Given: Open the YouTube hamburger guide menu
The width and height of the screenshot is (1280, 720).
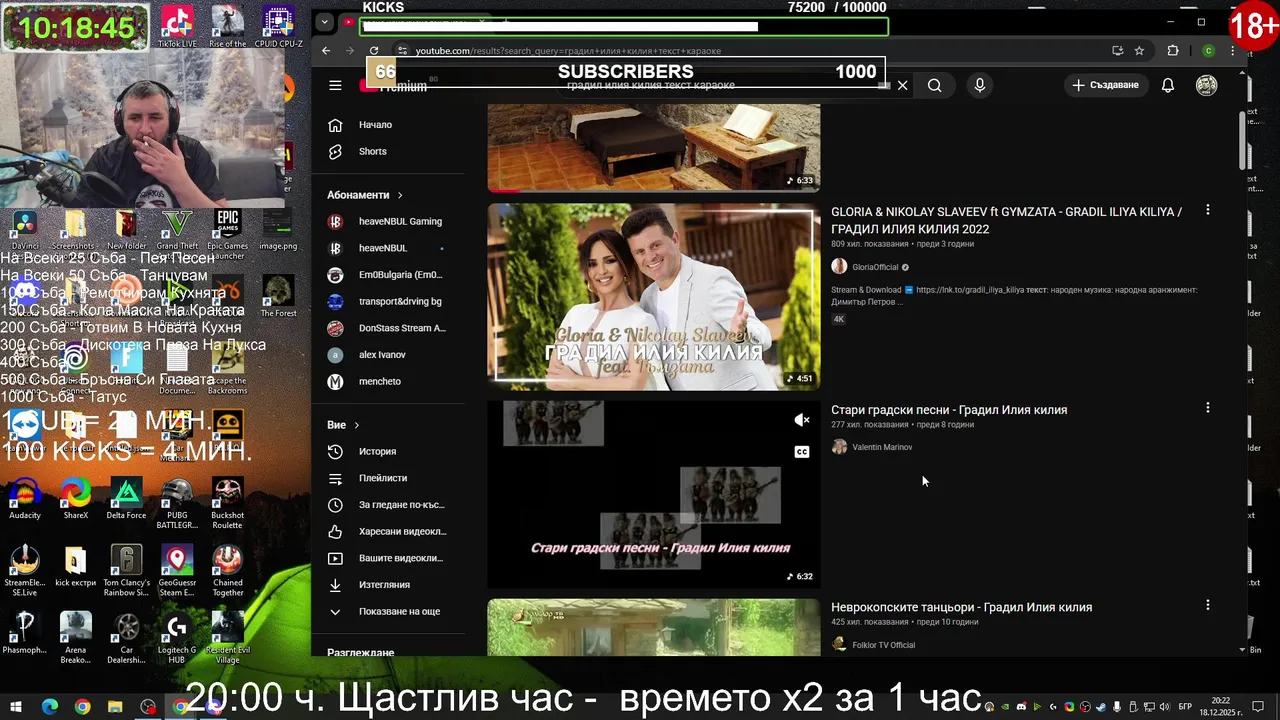Looking at the screenshot, I should [x=335, y=85].
